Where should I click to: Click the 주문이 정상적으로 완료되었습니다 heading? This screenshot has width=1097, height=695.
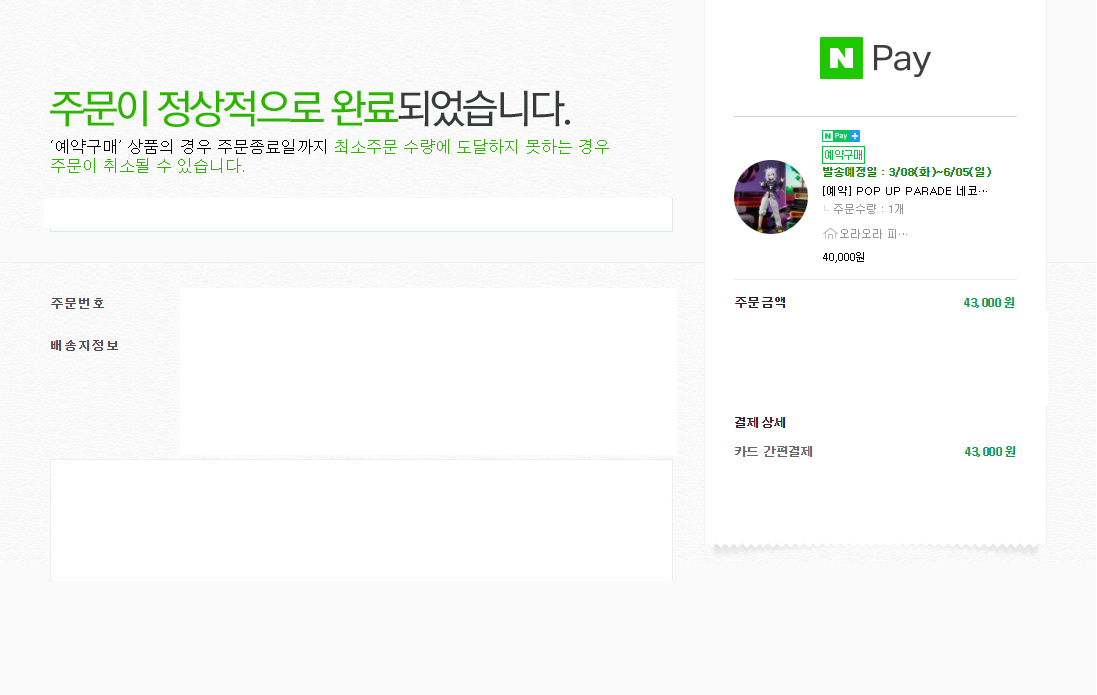(310, 108)
